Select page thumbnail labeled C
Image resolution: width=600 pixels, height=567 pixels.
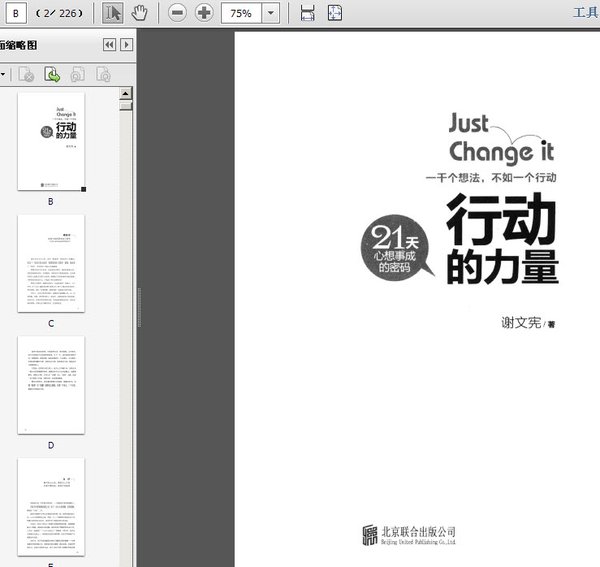click(x=51, y=263)
